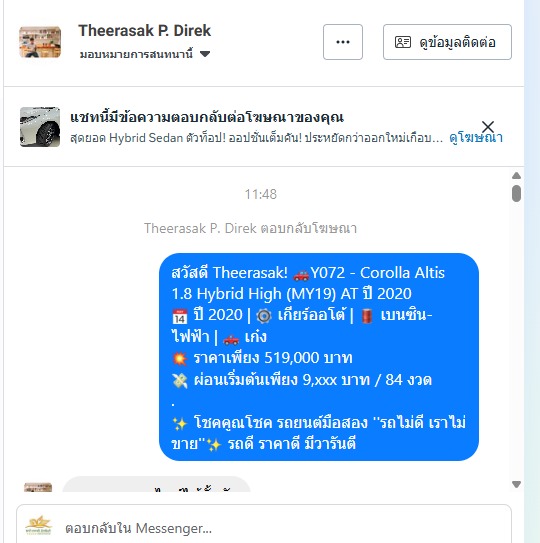Click the Theerasak P. Direk name heading

[144, 31]
